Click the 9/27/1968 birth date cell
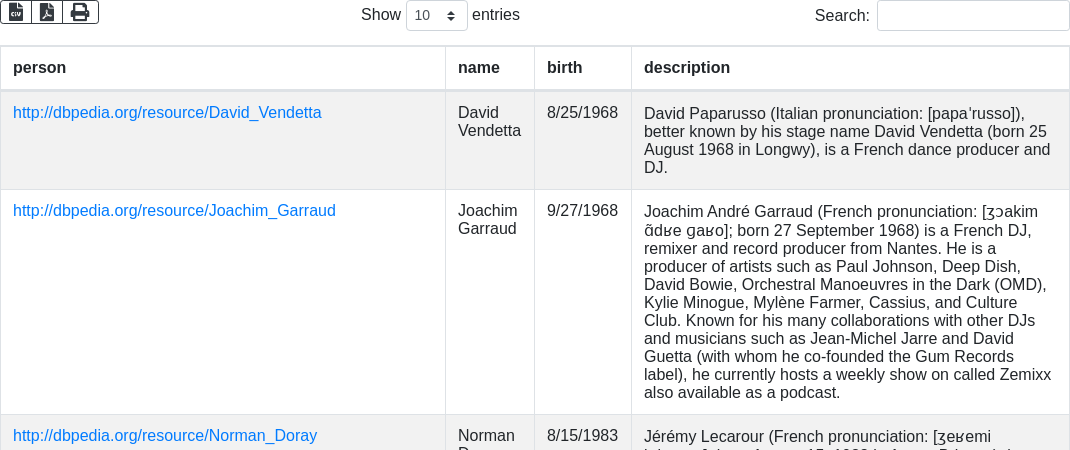 [x=582, y=211]
